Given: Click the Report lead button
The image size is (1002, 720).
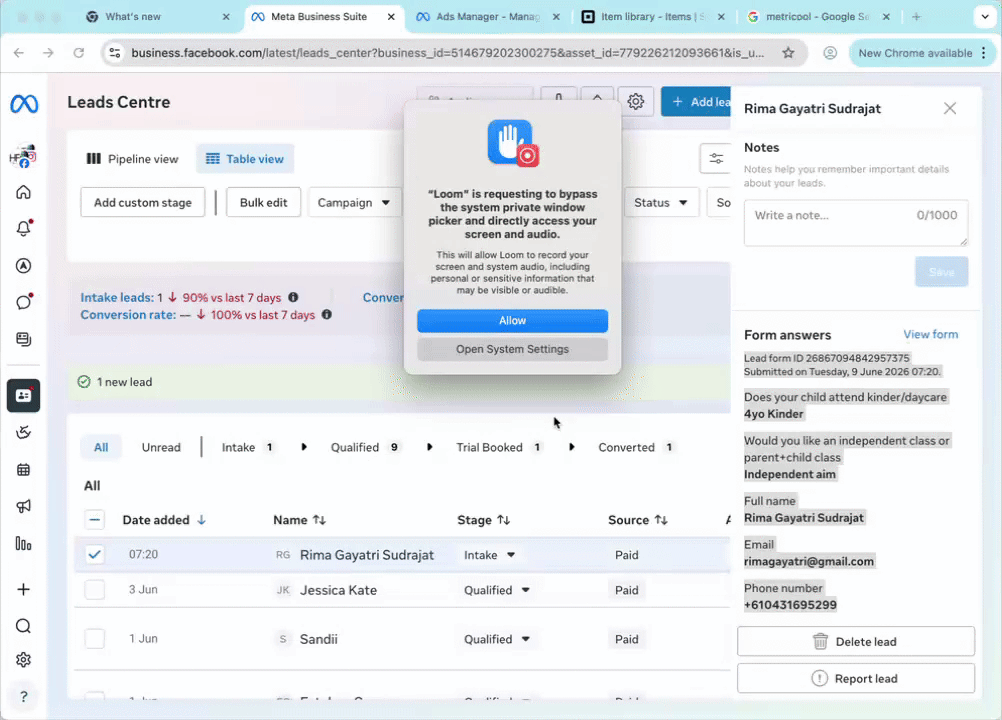Looking at the screenshot, I should (856, 678).
